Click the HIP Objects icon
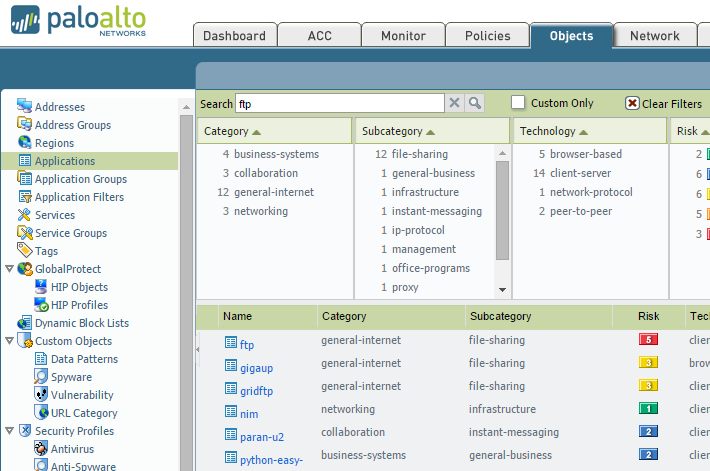 [x=41, y=286]
